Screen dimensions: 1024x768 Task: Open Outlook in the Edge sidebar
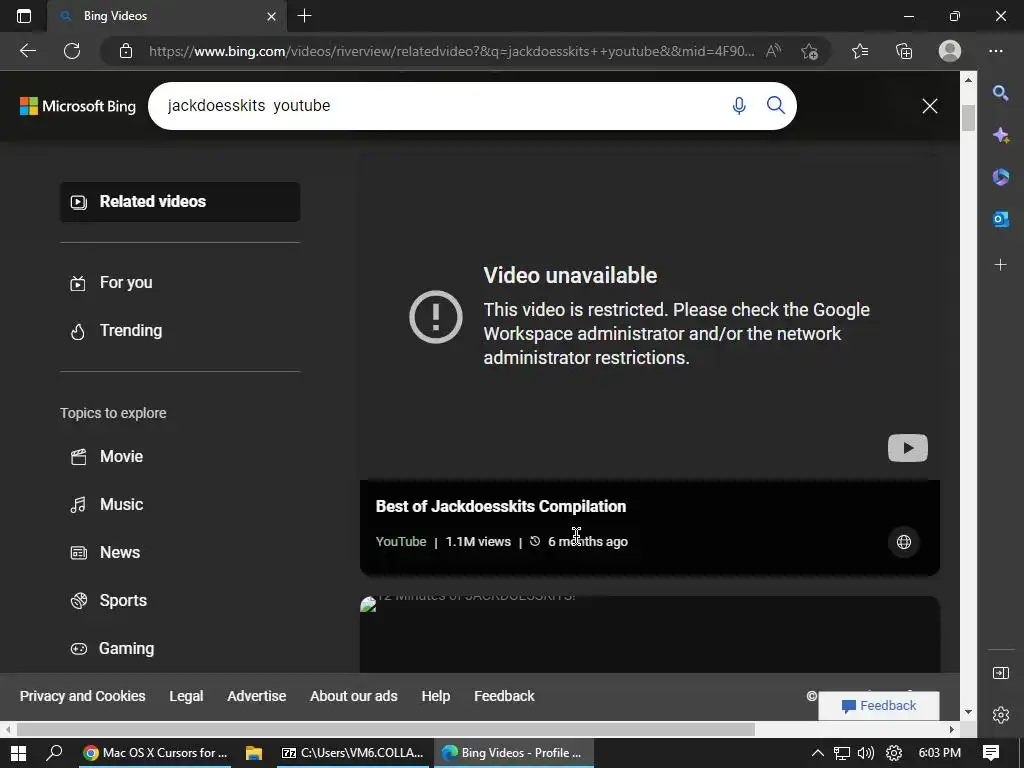tap(1000, 219)
